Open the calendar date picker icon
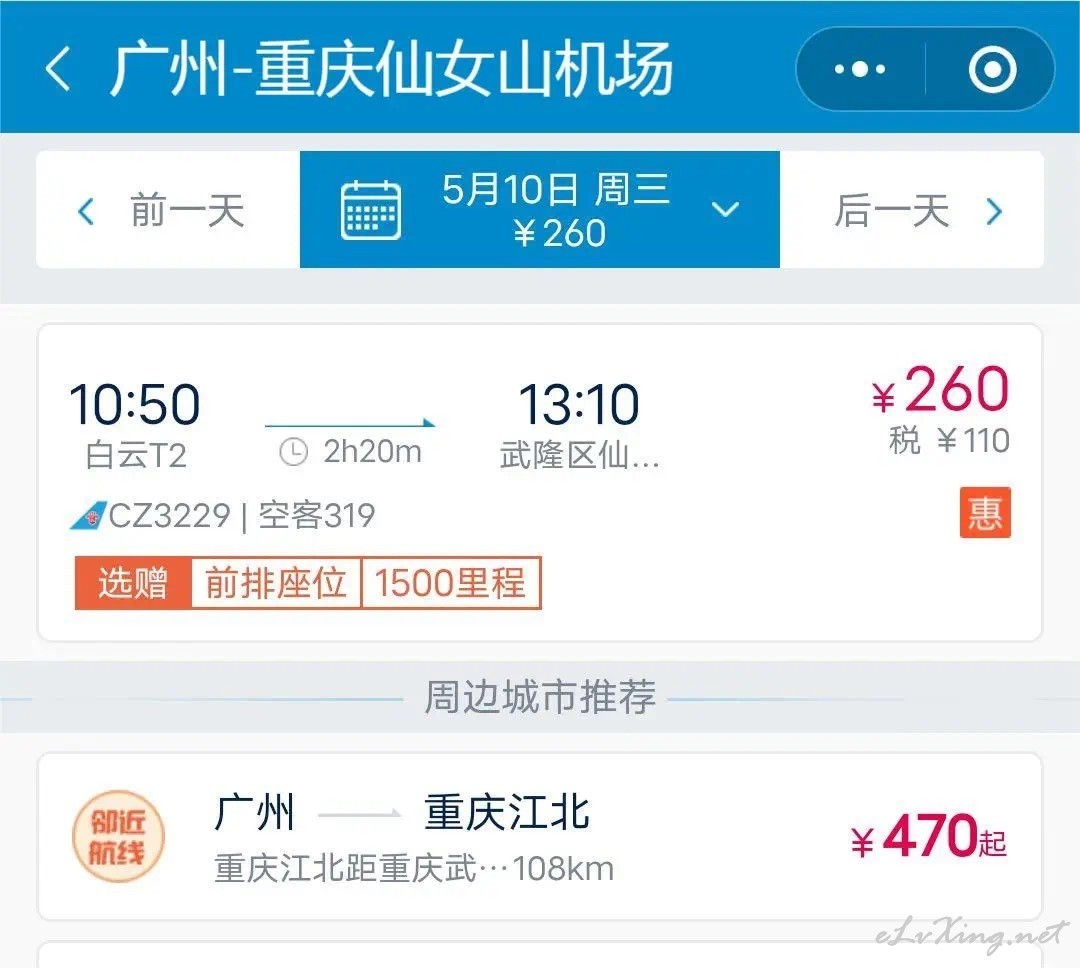The height and width of the screenshot is (968, 1080). click(x=371, y=210)
